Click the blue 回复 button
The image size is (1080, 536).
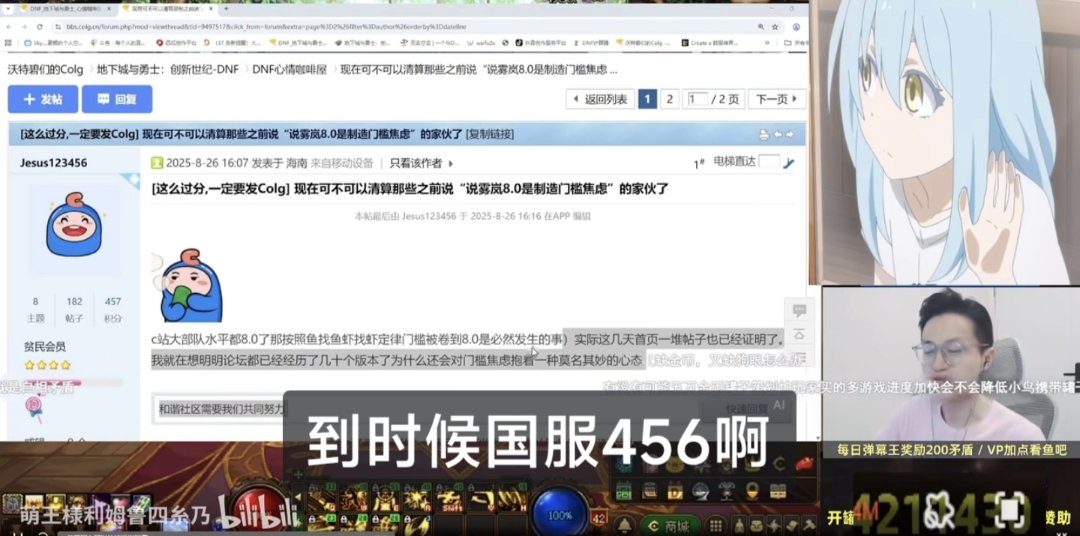click(x=117, y=99)
